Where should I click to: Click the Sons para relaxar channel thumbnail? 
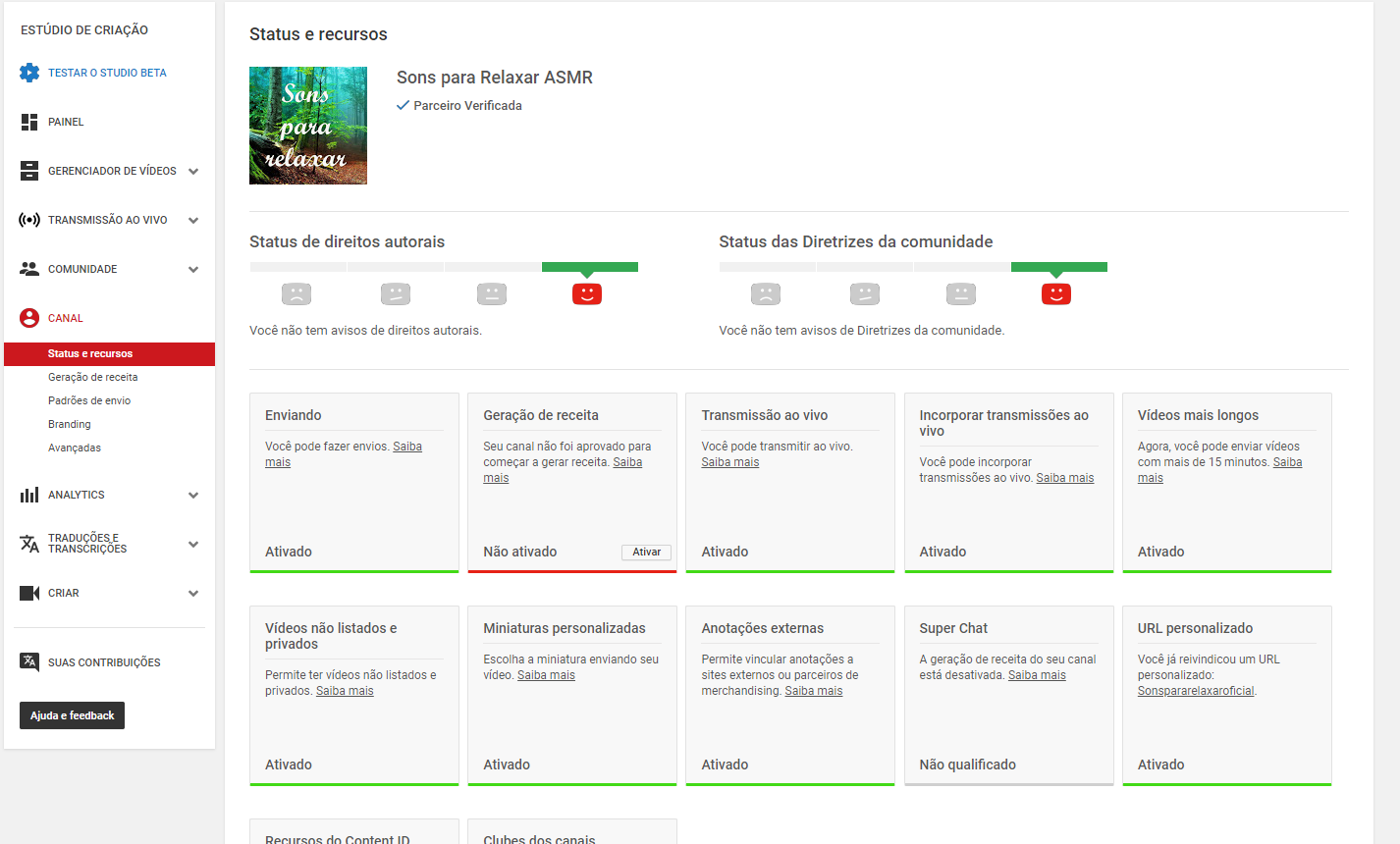(308, 126)
